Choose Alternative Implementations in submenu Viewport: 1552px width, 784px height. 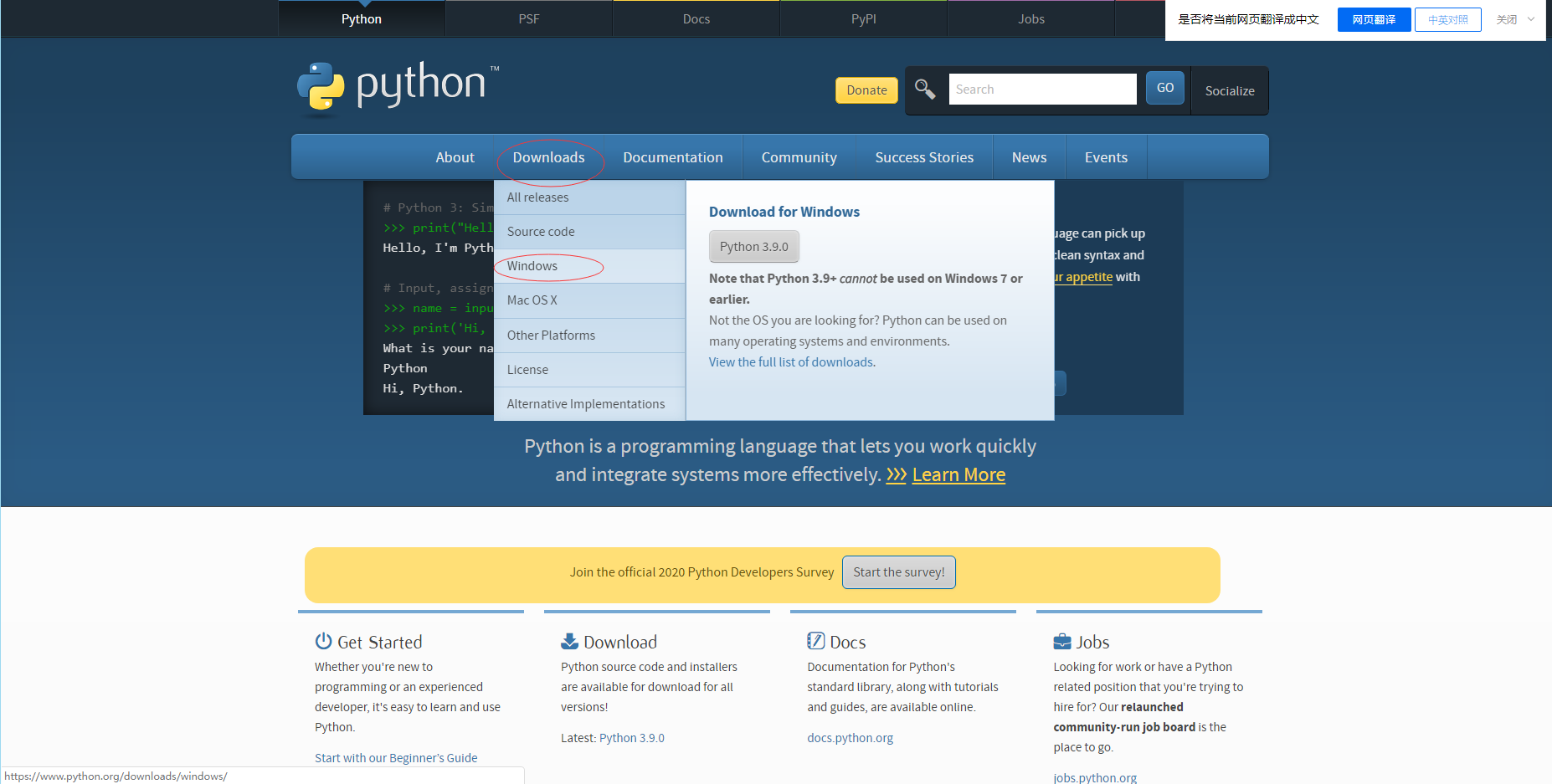pyautogui.click(x=589, y=404)
